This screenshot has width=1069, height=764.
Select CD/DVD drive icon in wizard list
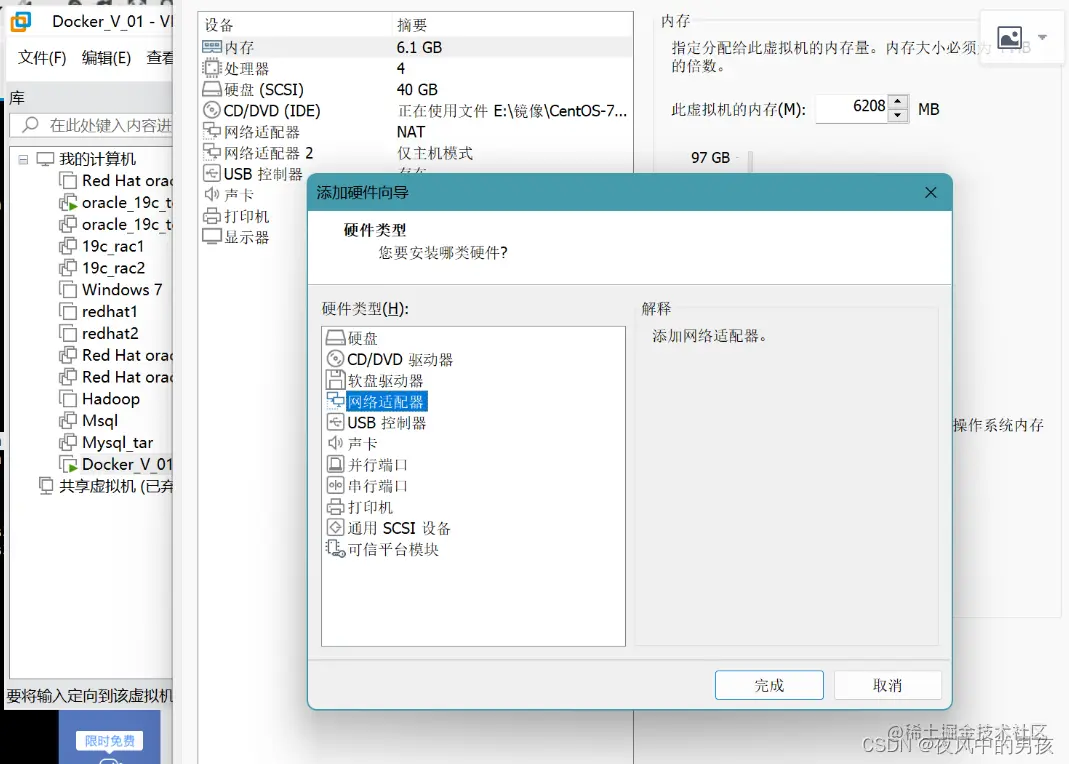(x=335, y=358)
